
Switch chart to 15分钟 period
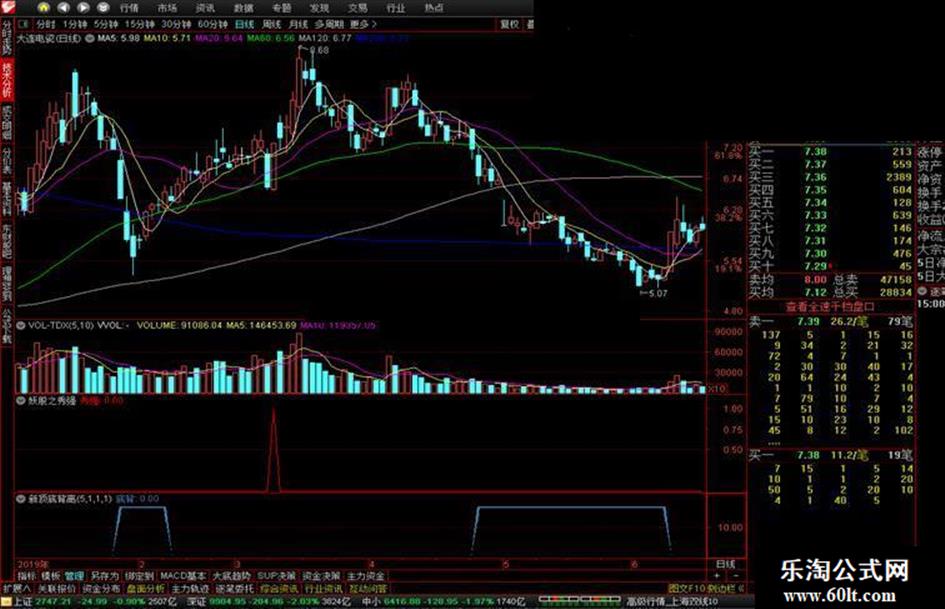tap(139, 24)
